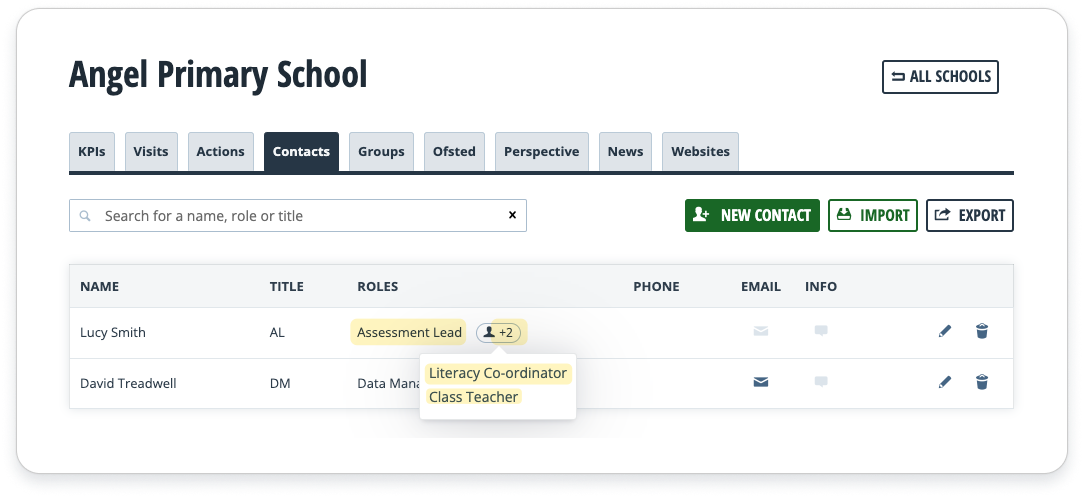The image size is (1084, 498).
Task: Switch to the KPIs tab
Action: [x=92, y=152]
